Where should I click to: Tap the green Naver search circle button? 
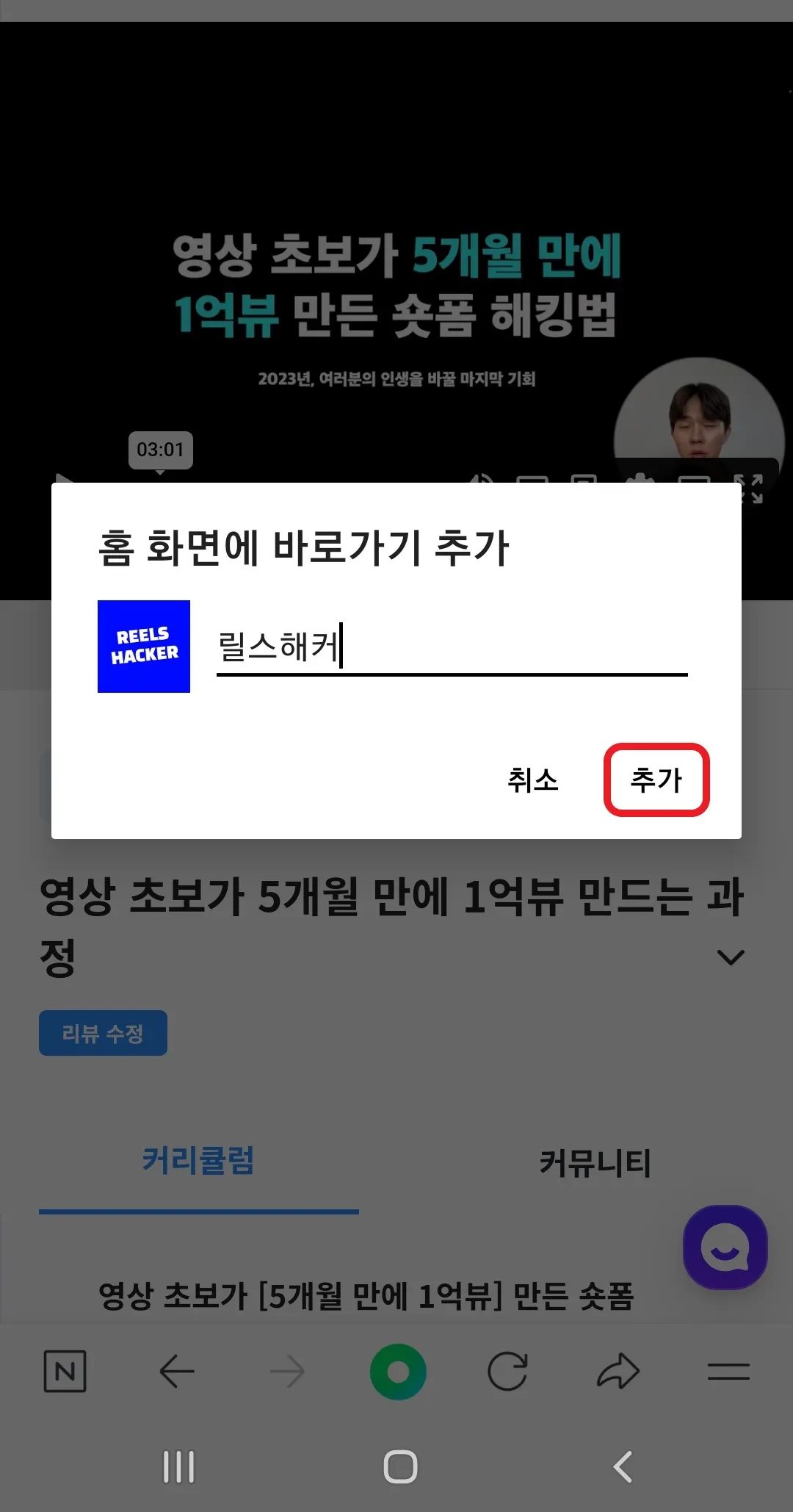(x=398, y=1371)
